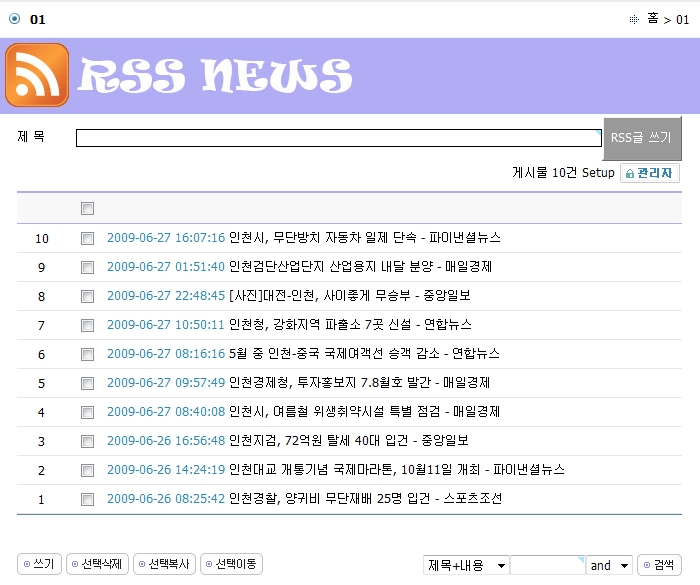The width and height of the screenshot is (700, 585).
Task: Click the orange RSS feed icon
Action: 37,75
